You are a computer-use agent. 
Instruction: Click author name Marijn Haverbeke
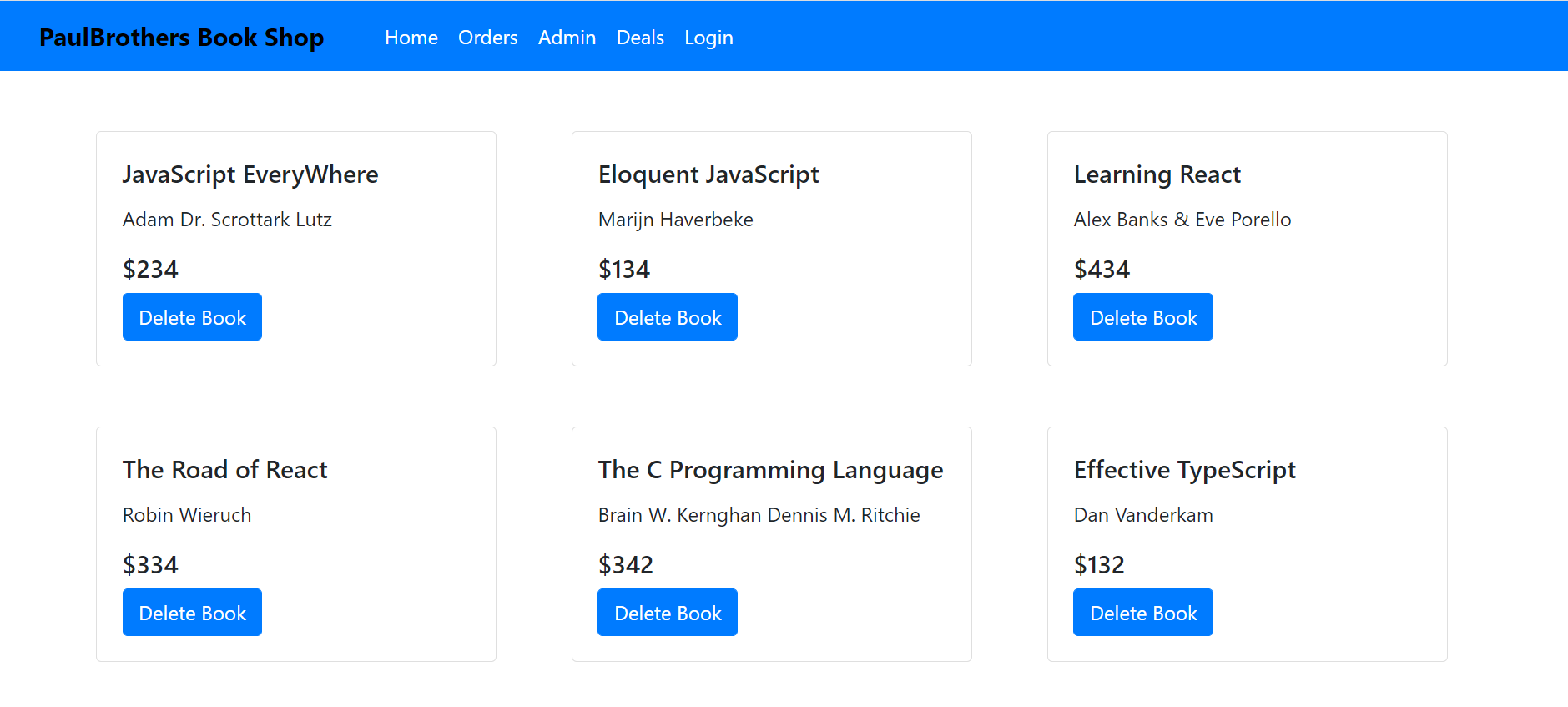point(676,220)
